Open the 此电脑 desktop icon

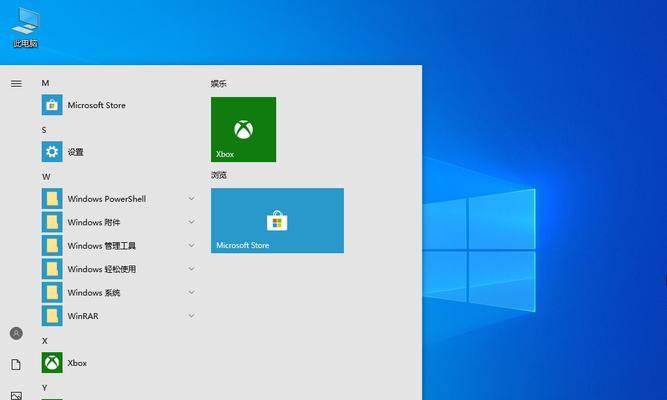point(26,26)
